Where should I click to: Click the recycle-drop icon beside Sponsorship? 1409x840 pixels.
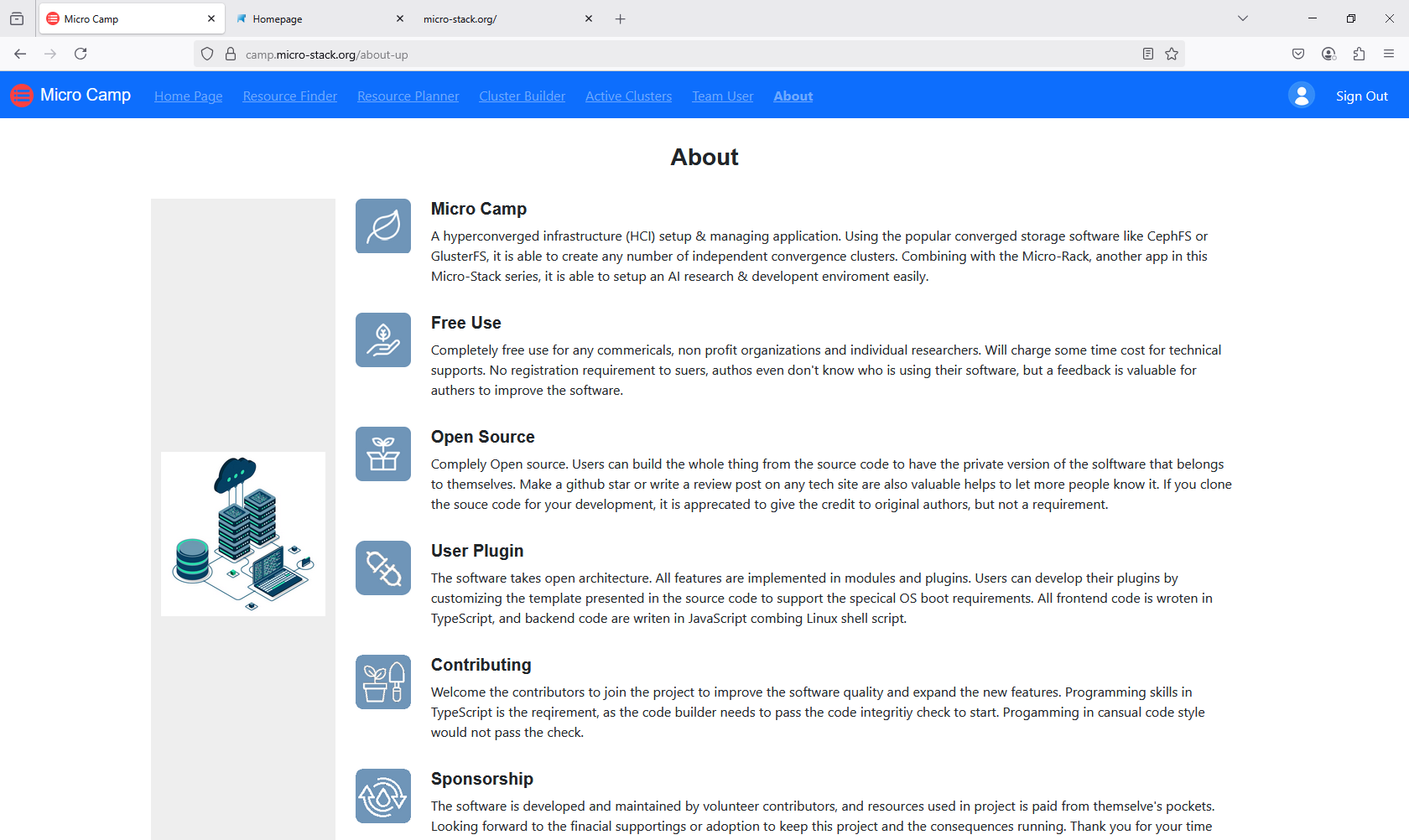coord(383,796)
